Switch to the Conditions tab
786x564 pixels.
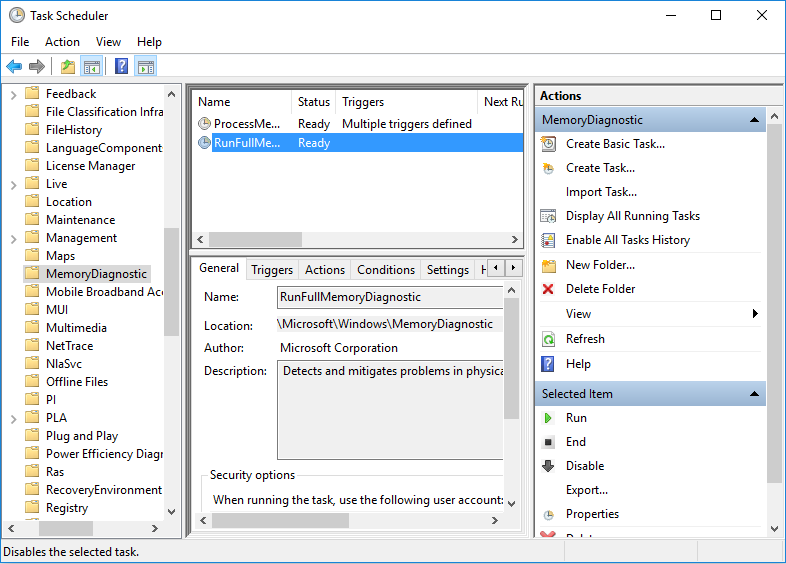tap(386, 270)
